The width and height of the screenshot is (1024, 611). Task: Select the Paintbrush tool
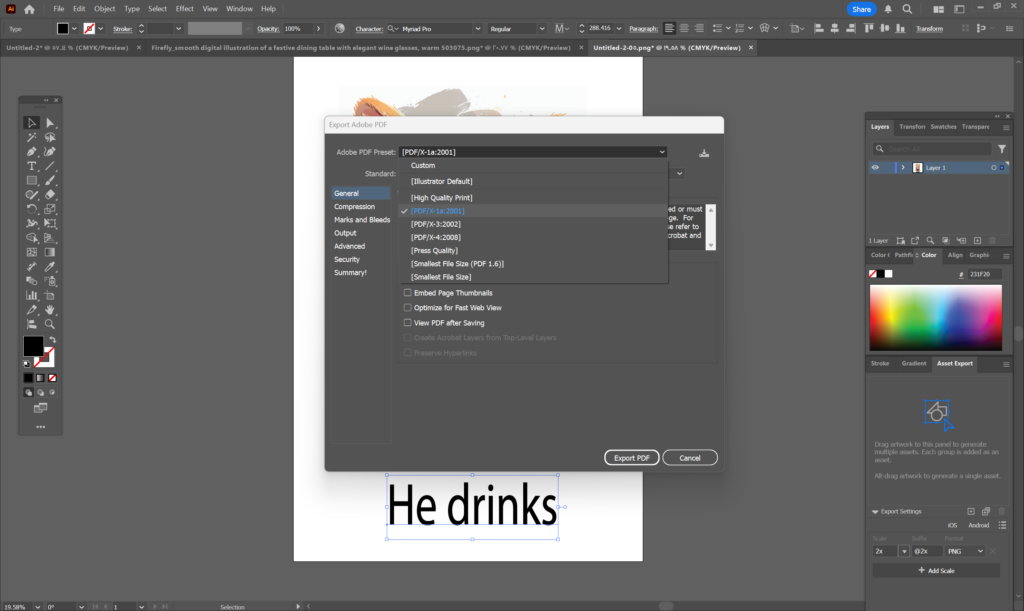click(50, 180)
